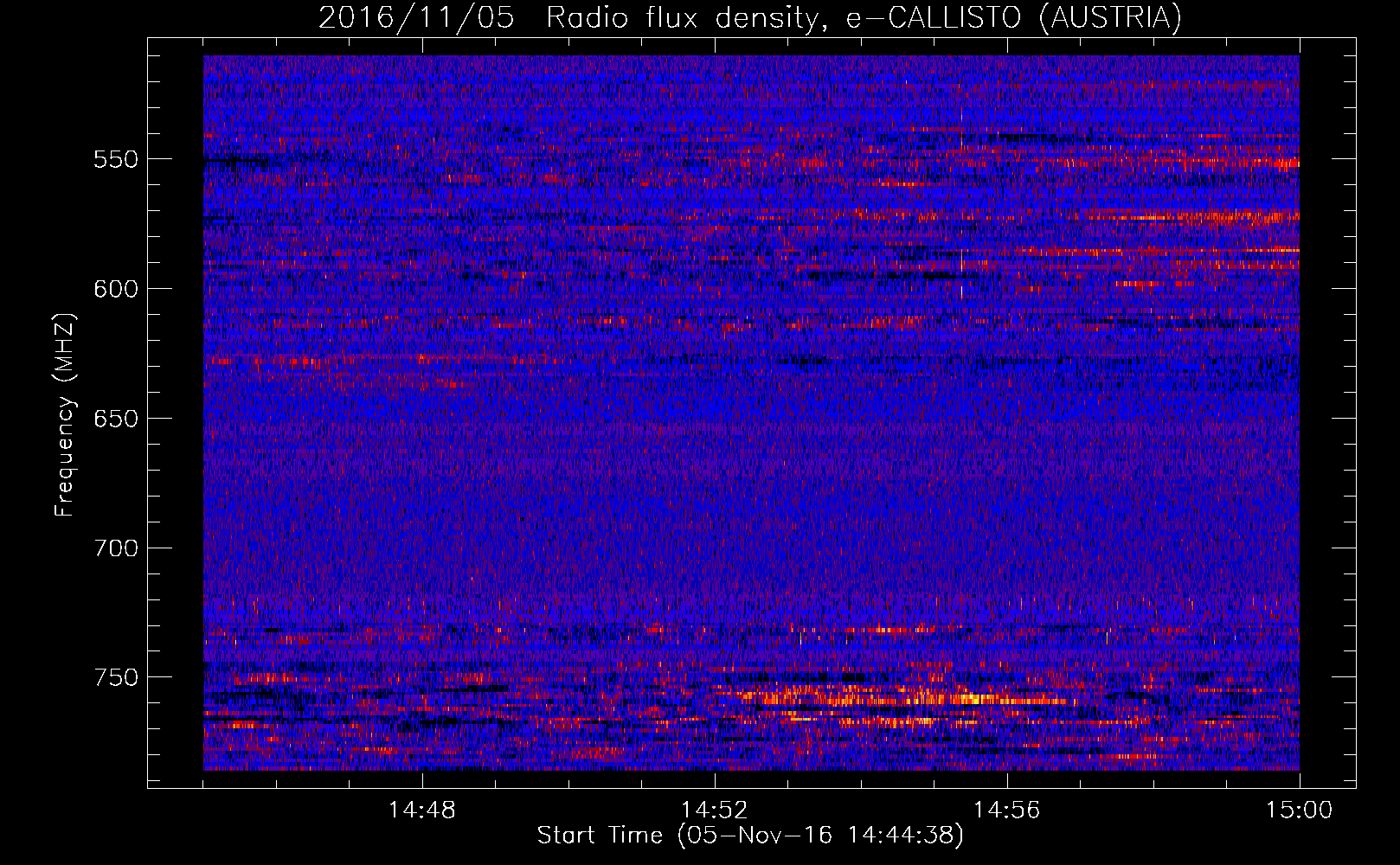Click 'e-CALLISTO (AUSTRIA)' in the title
Screen dimensions: 1400x865
click(x=1013, y=18)
